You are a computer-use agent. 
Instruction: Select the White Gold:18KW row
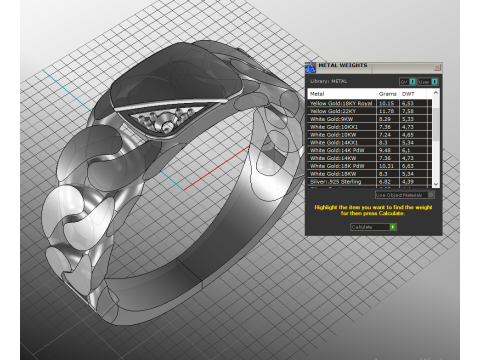tap(369, 174)
